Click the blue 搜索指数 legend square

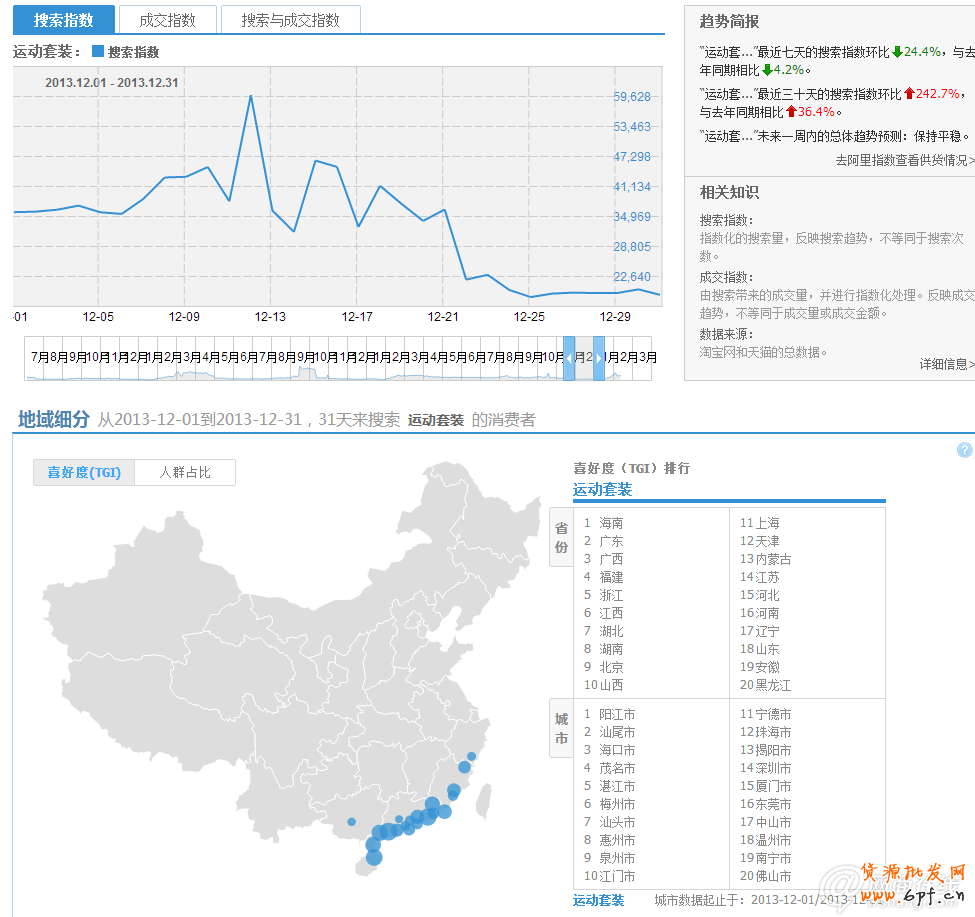(x=98, y=52)
